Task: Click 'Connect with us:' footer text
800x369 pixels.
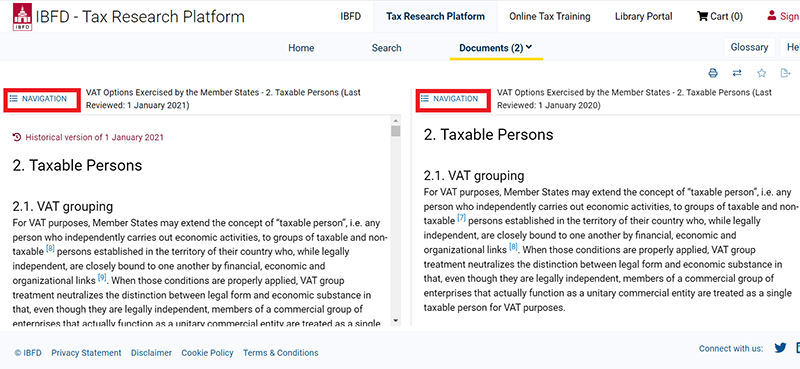Action: [731, 349]
